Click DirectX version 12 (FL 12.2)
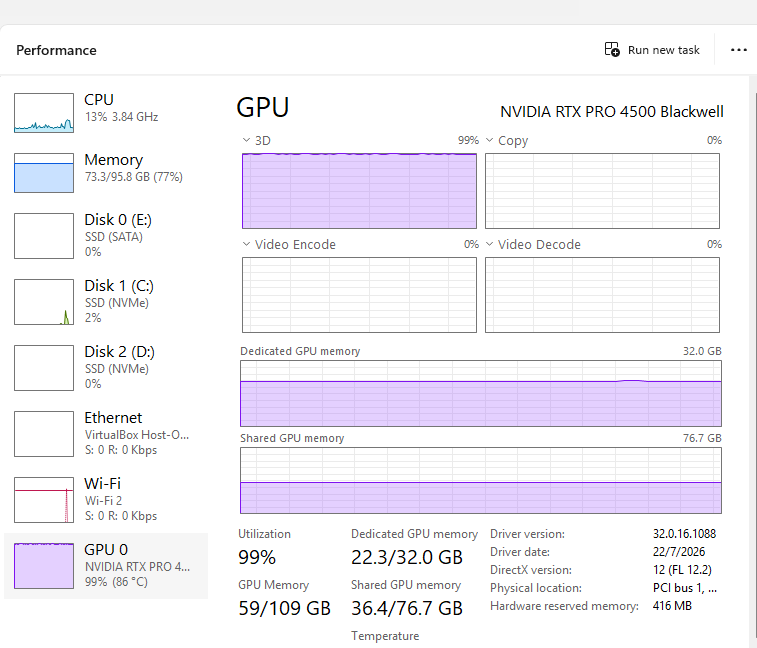Screen dimensions: 757x648 click(x=682, y=570)
